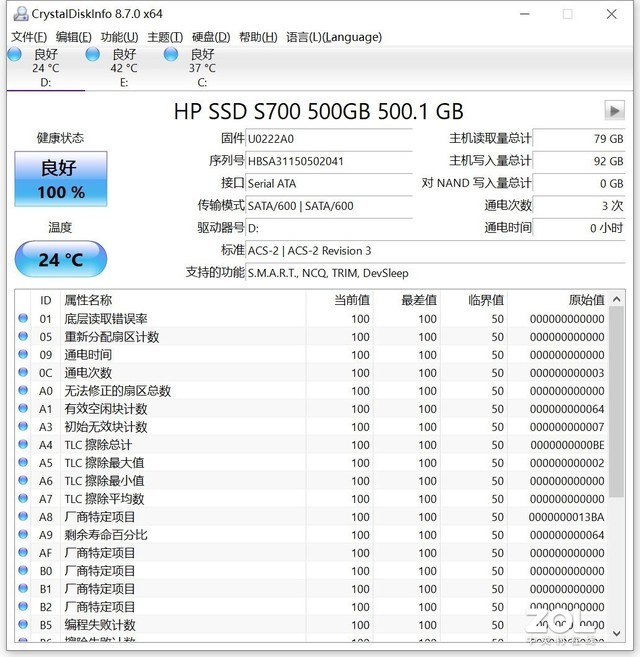Open the 硬盘(D) menu
640x657 pixels.
(x=211, y=37)
